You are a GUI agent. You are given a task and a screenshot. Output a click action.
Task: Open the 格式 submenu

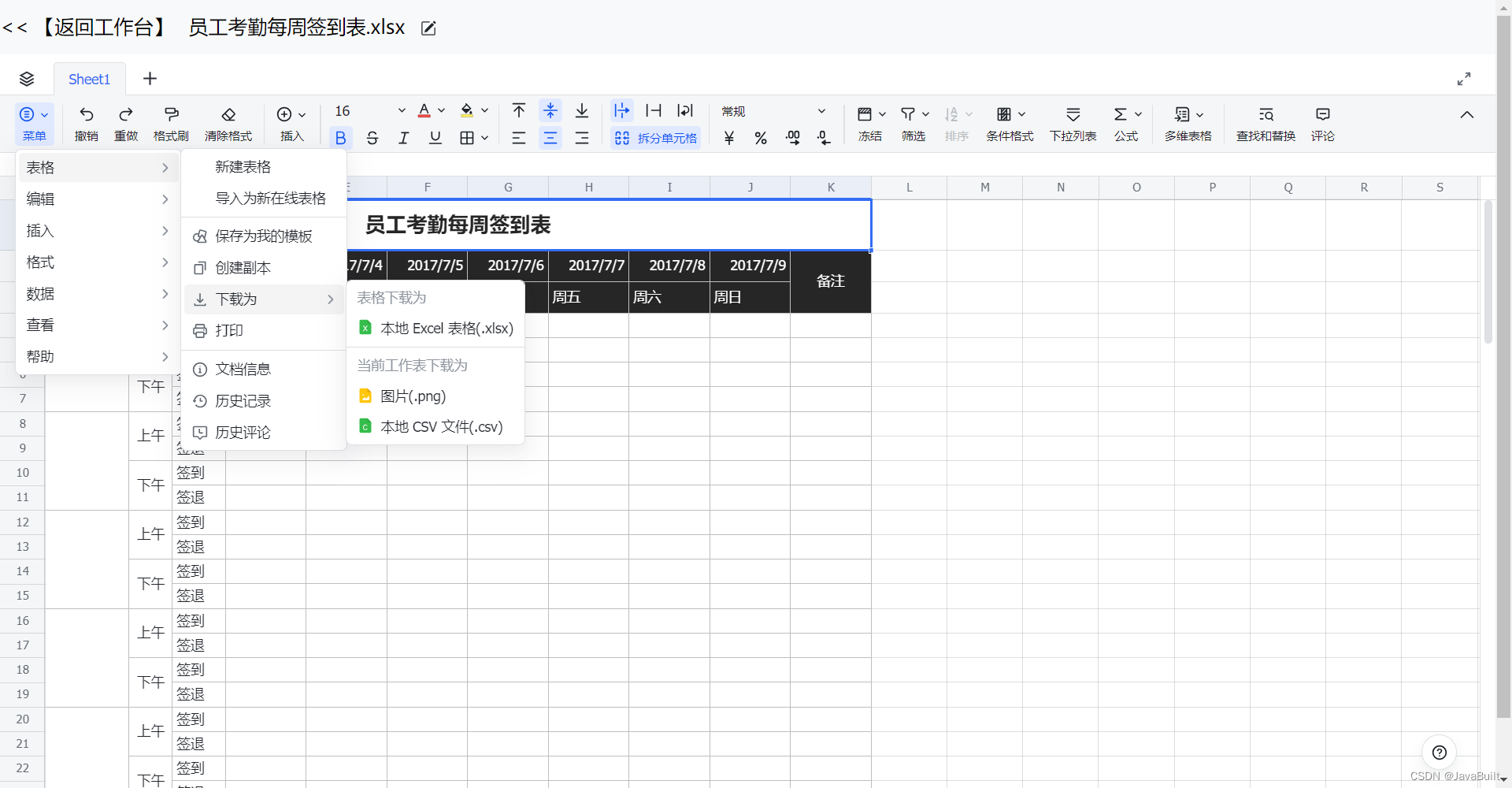[x=97, y=262]
